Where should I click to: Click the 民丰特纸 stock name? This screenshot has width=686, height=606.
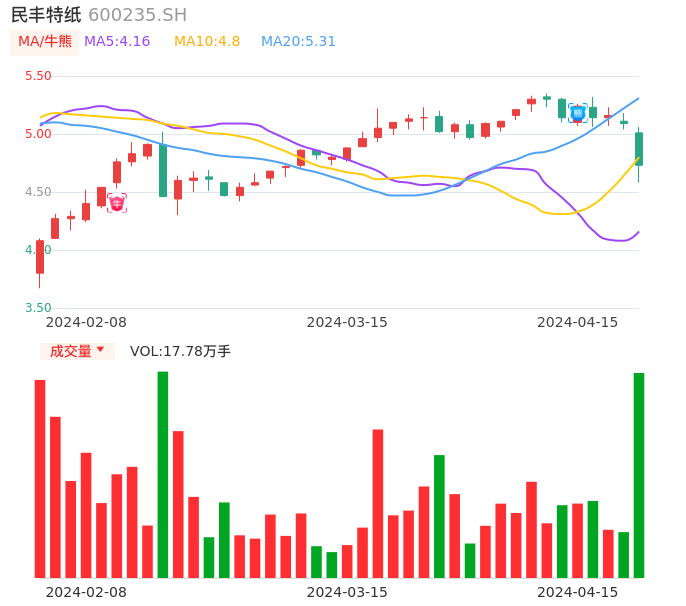point(46,14)
